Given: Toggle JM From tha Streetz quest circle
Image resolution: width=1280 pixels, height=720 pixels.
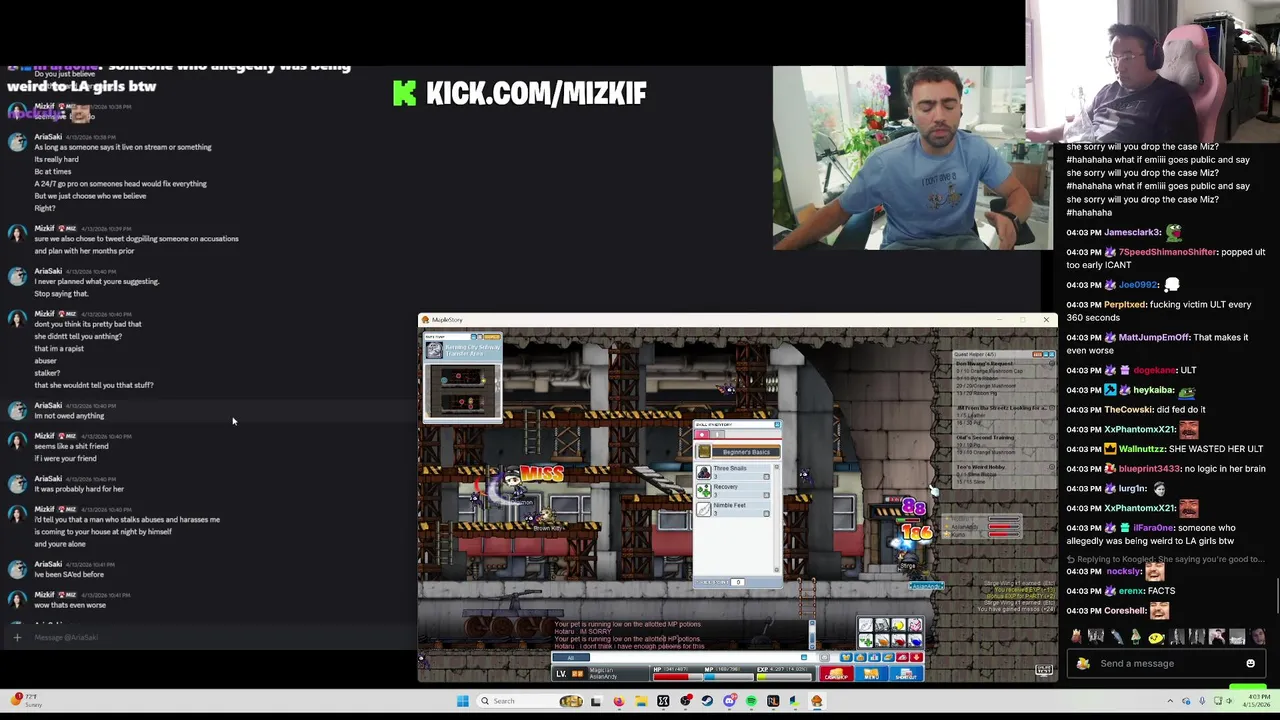Looking at the screenshot, I should (x=1052, y=408).
